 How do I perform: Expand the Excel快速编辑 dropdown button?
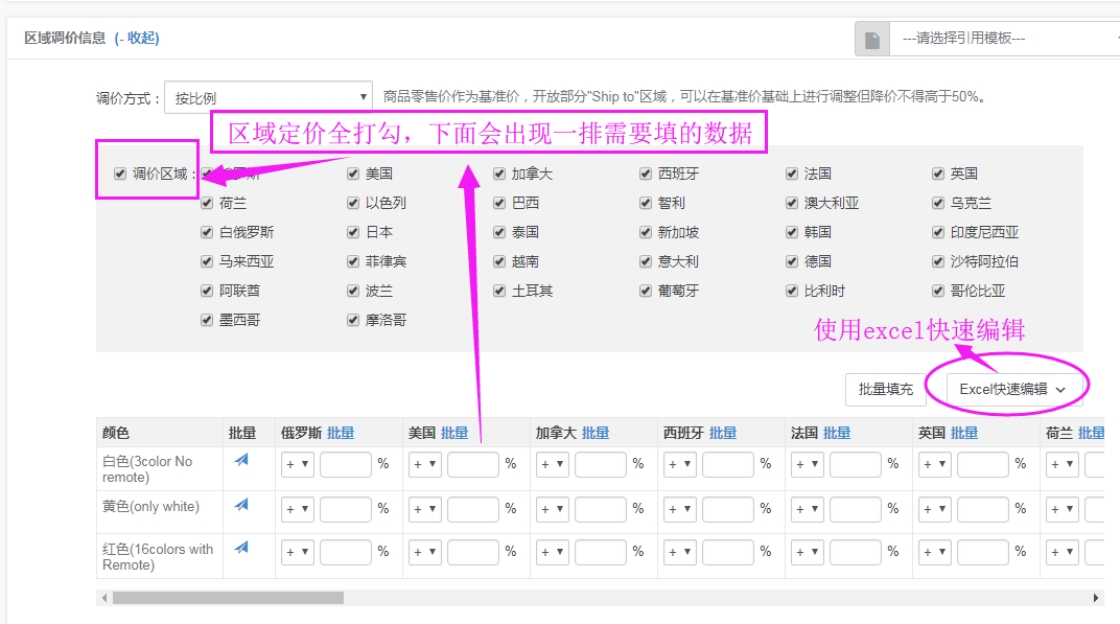click(x=1013, y=389)
